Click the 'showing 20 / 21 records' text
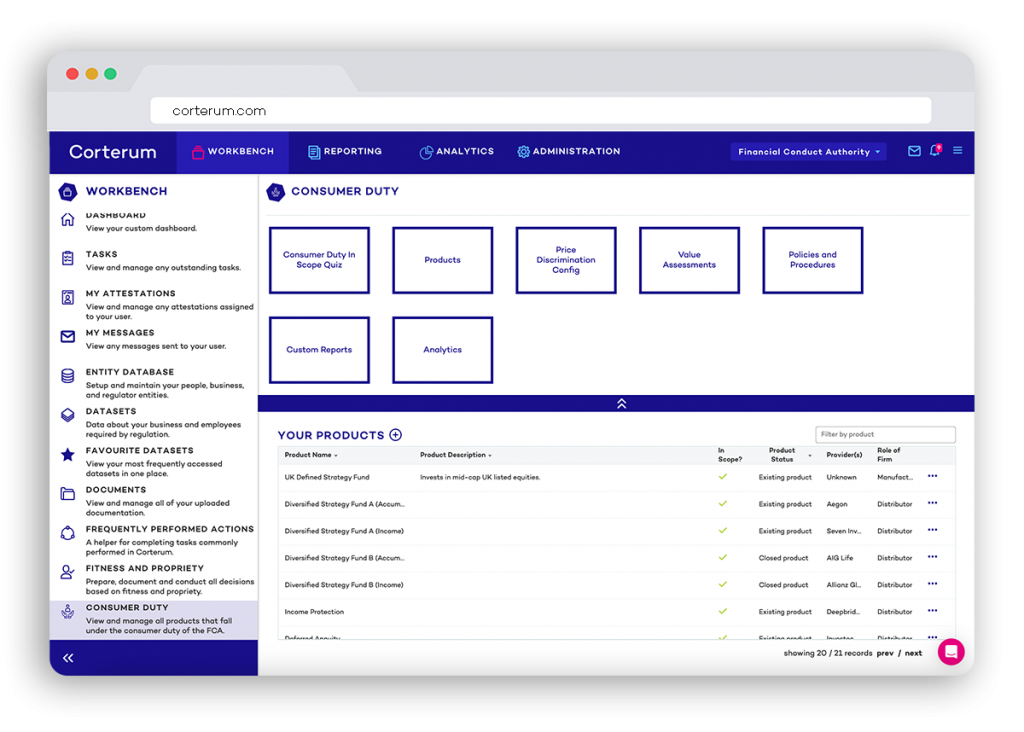This screenshot has height=732, width=1024. point(828,653)
